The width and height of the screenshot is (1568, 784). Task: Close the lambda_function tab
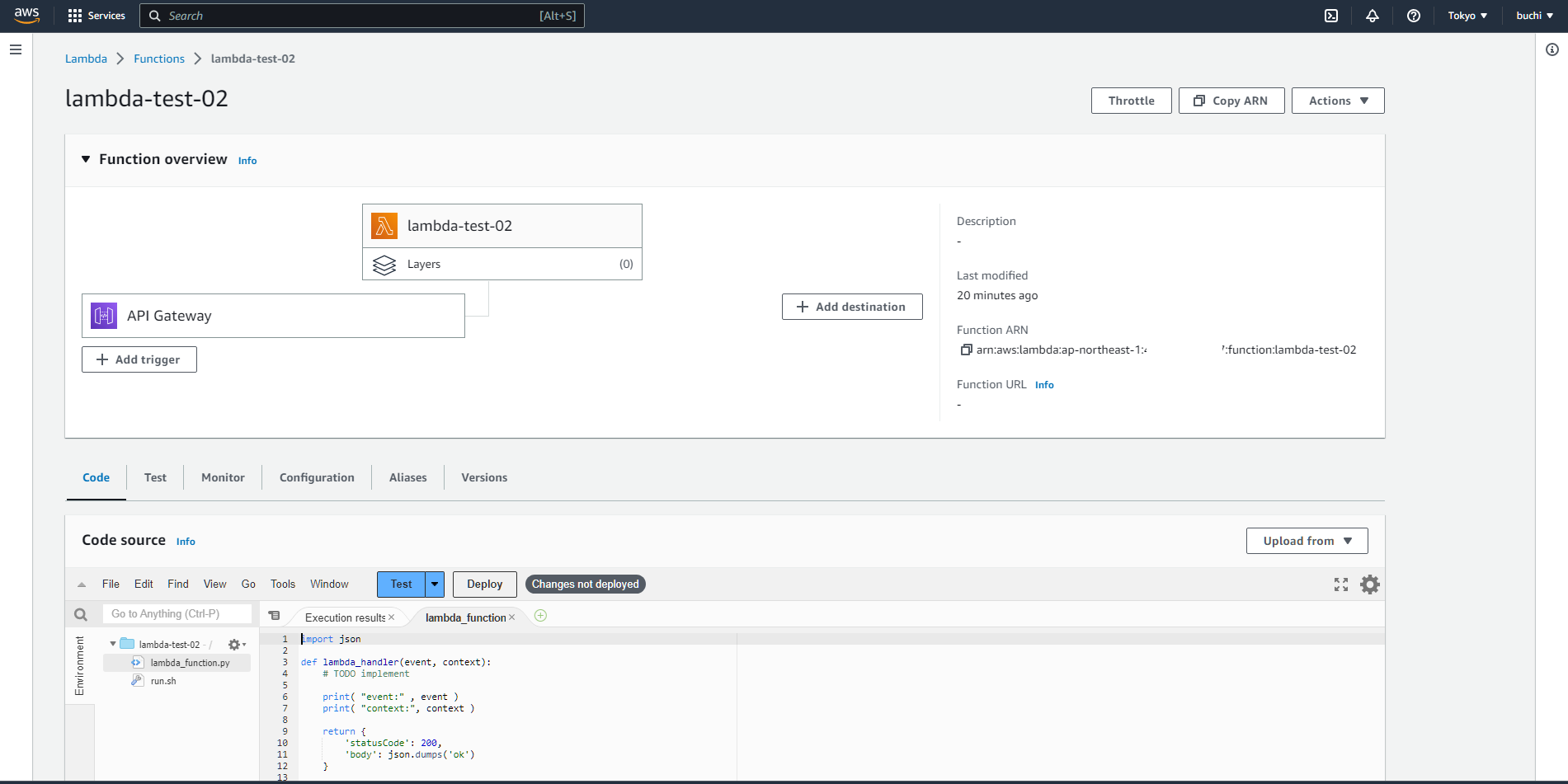(x=512, y=617)
